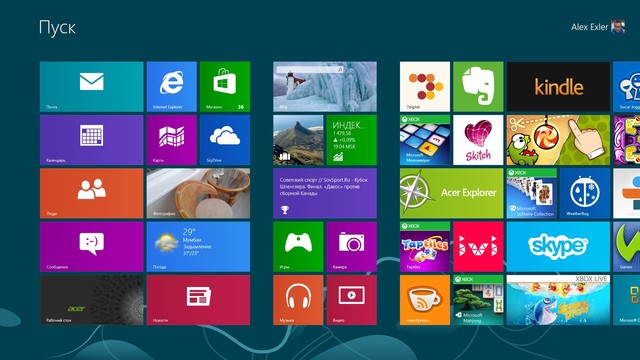The width and height of the screenshot is (640, 360).
Task: Open the Музыка headphones tile
Action: (x=298, y=300)
